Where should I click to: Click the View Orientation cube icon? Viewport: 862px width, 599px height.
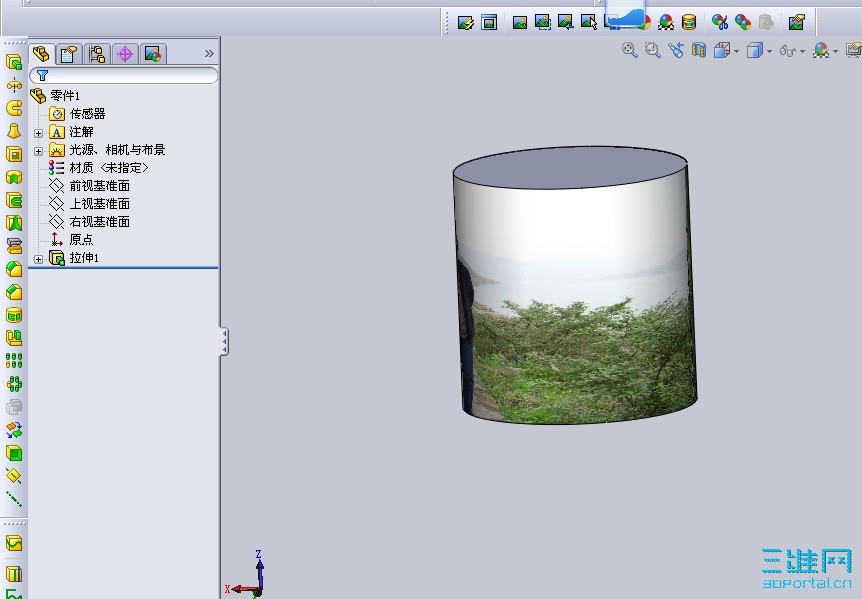(x=722, y=51)
